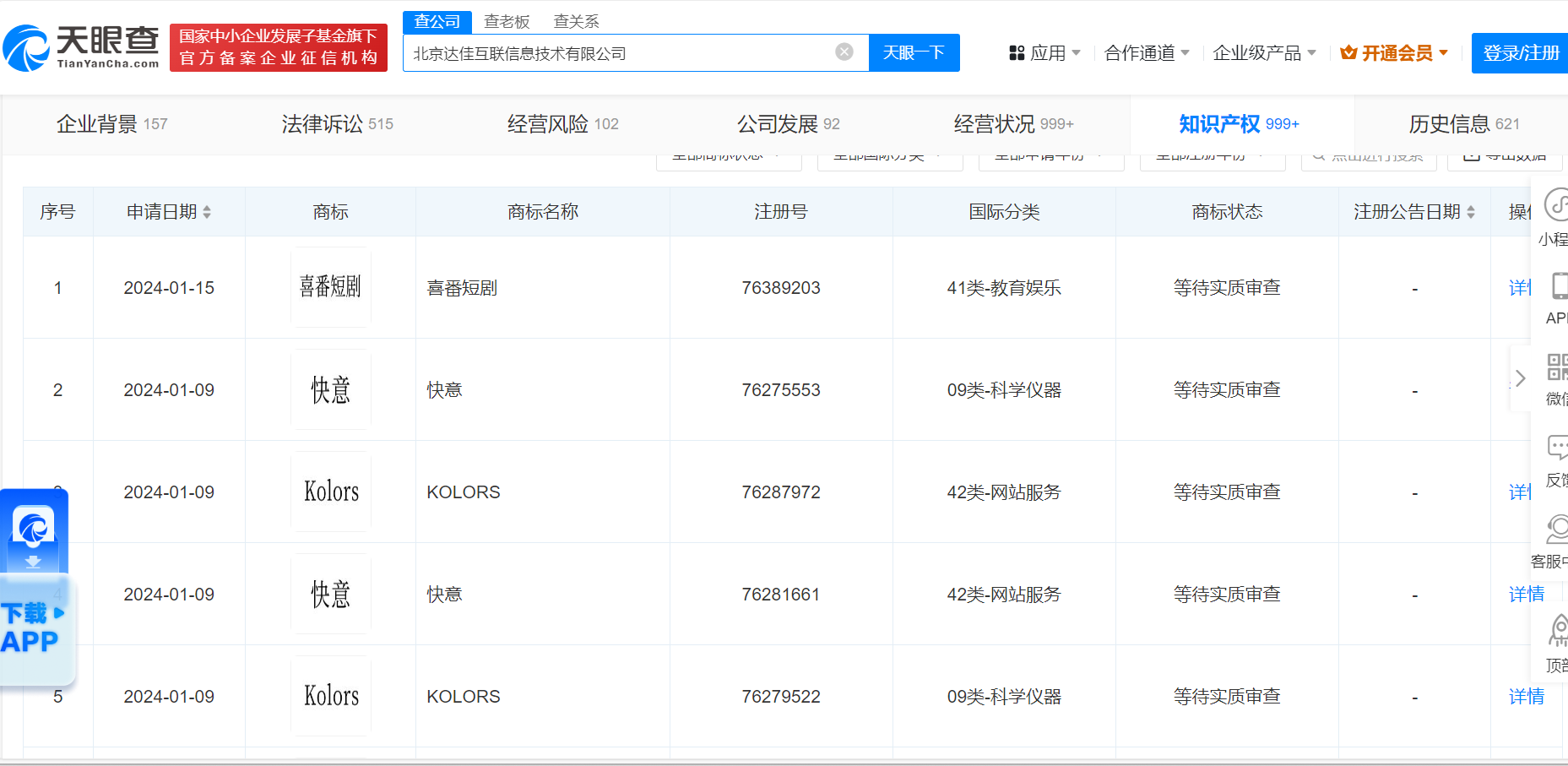The image size is (1568, 766).
Task: Open 详情 for registration 76279522
Action: 1527,697
